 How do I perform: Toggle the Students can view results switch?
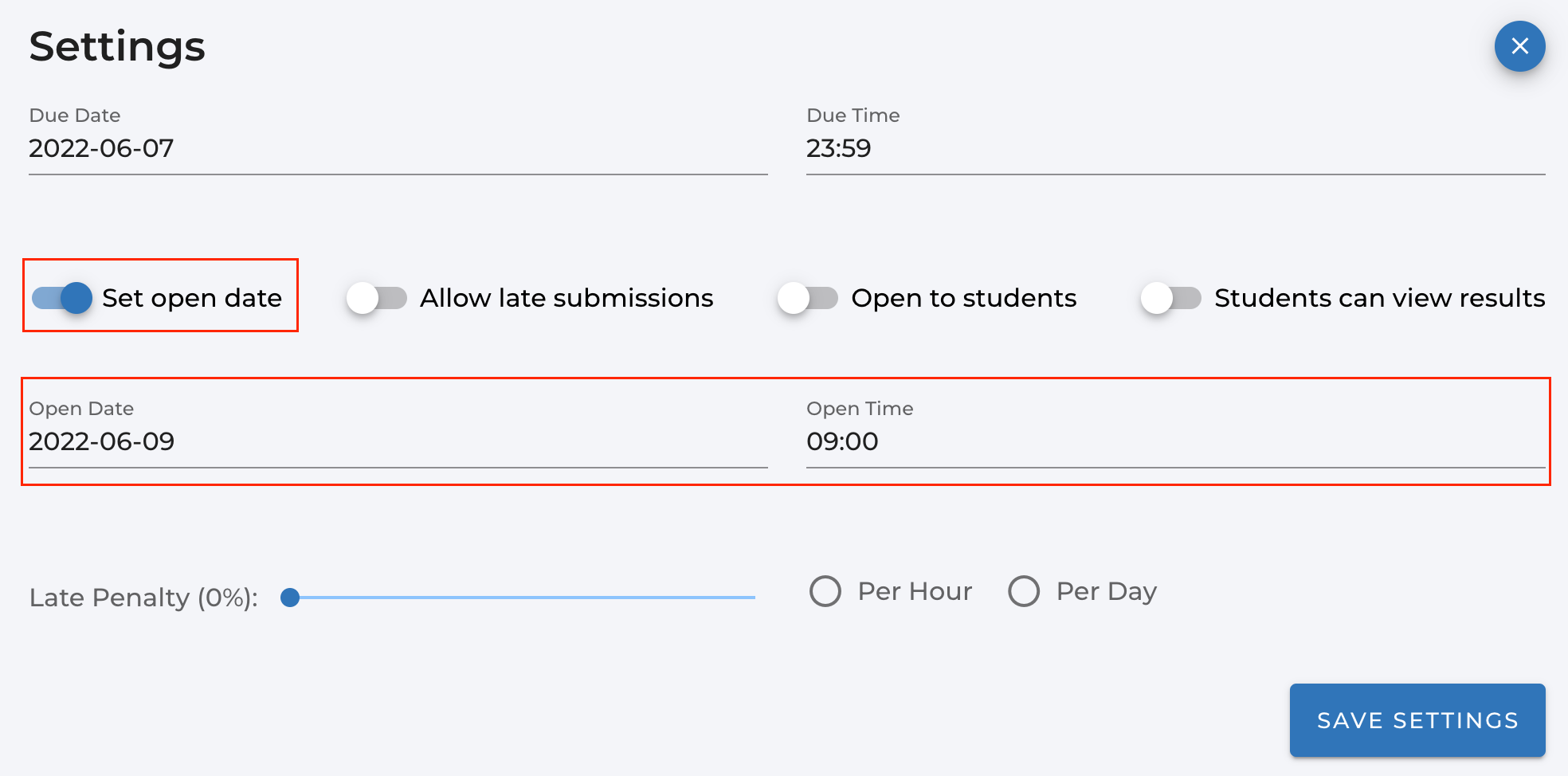click(x=1170, y=298)
